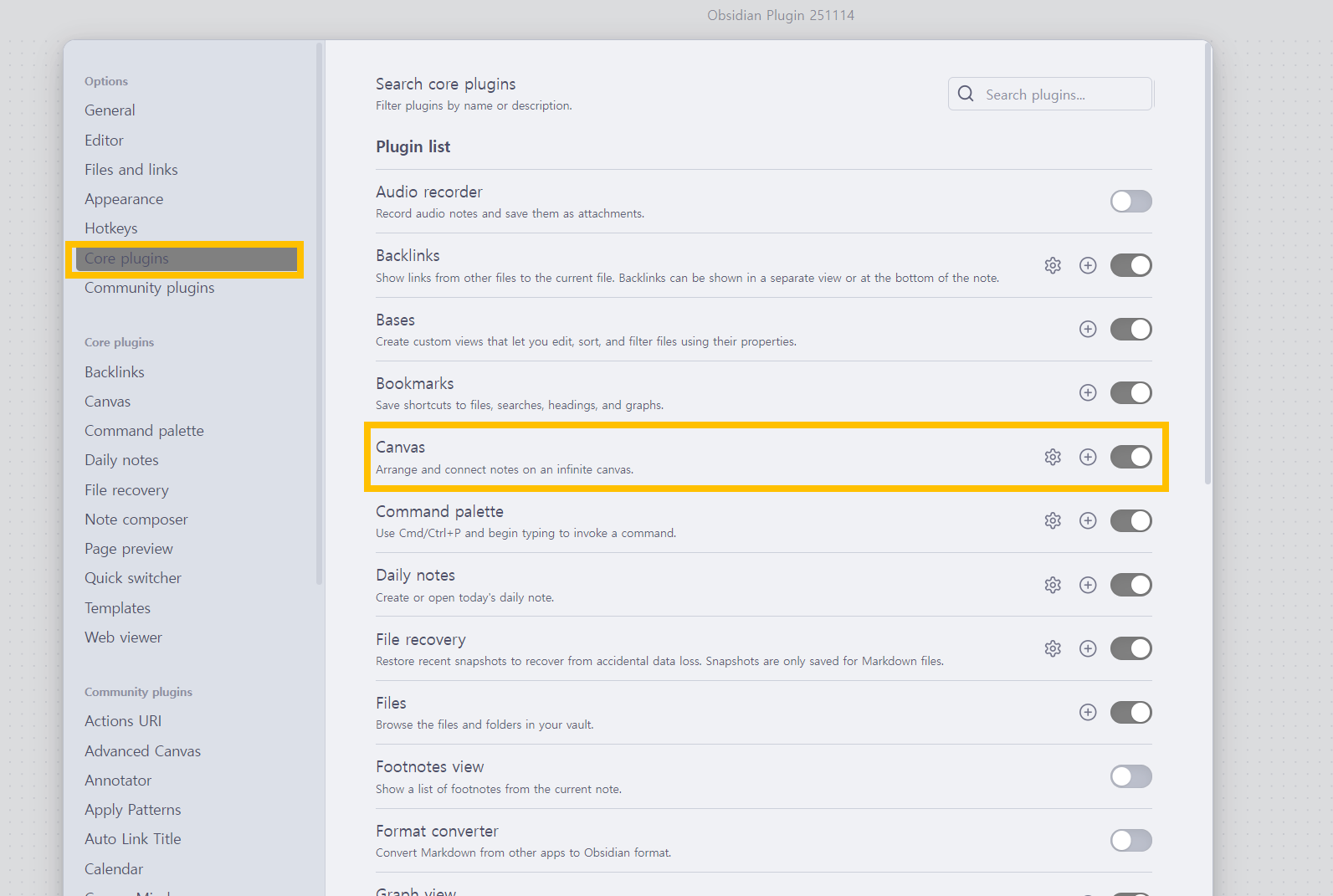Open Advanced Canvas plugin settings
Screen dimensions: 1333x896
click(143, 751)
